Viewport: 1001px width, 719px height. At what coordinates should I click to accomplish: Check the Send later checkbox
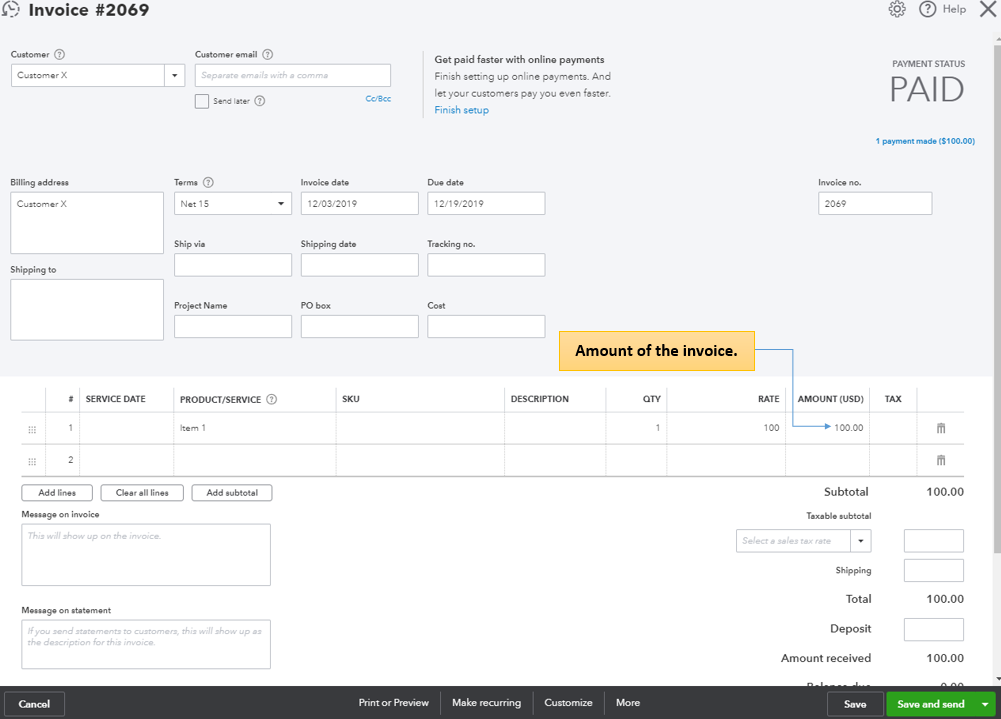(201, 100)
